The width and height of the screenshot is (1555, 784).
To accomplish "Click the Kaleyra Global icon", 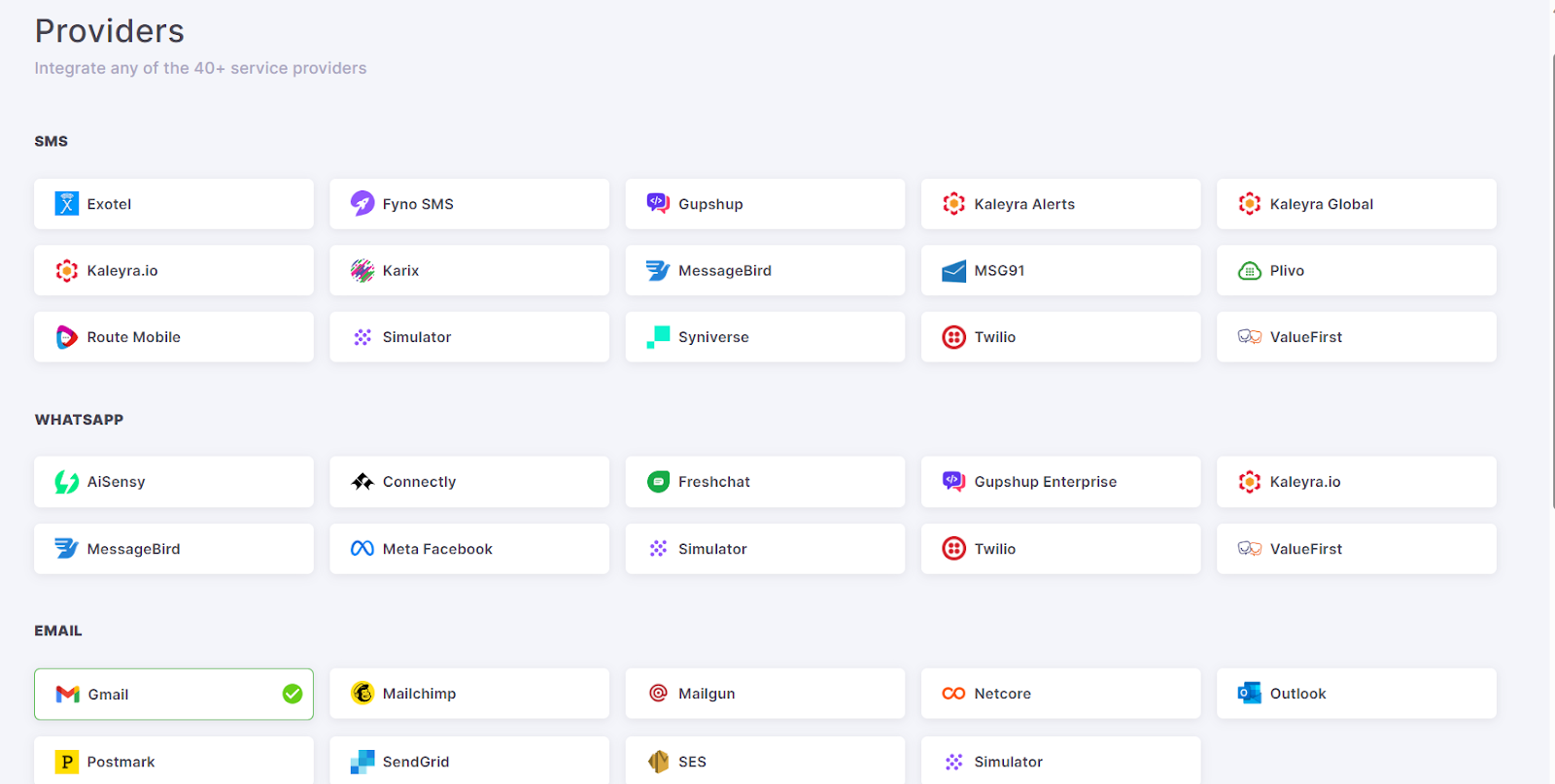I will [1250, 204].
